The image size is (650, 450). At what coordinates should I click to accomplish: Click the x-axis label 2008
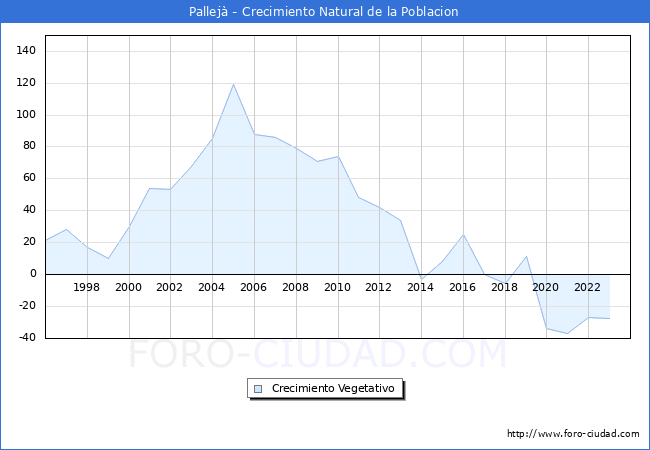pos(295,287)
